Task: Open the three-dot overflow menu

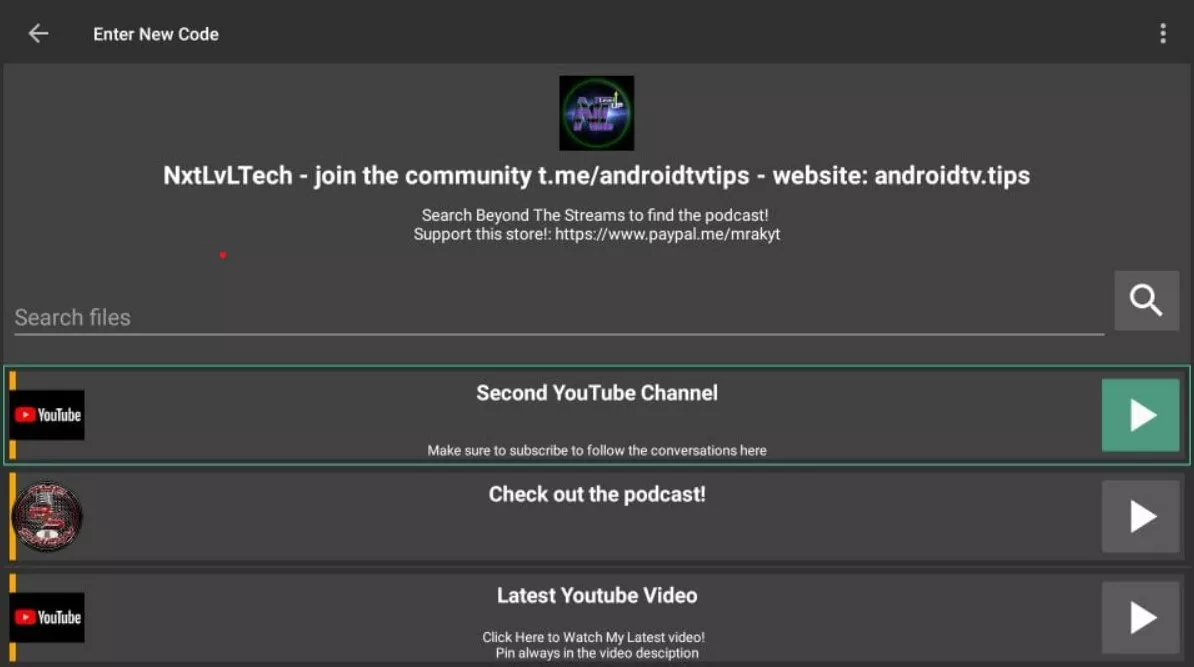Action: click(1162, 33)
